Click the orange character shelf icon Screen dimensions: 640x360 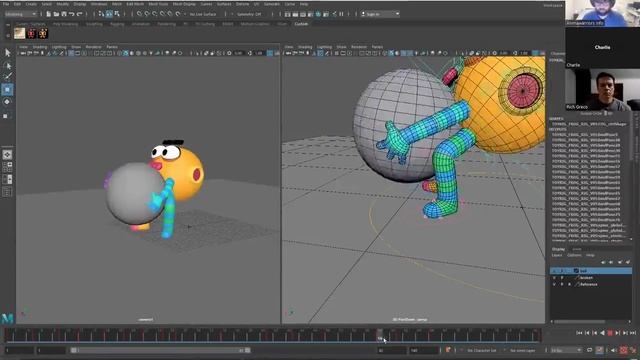pyautogui.click(x=43, y=33)
